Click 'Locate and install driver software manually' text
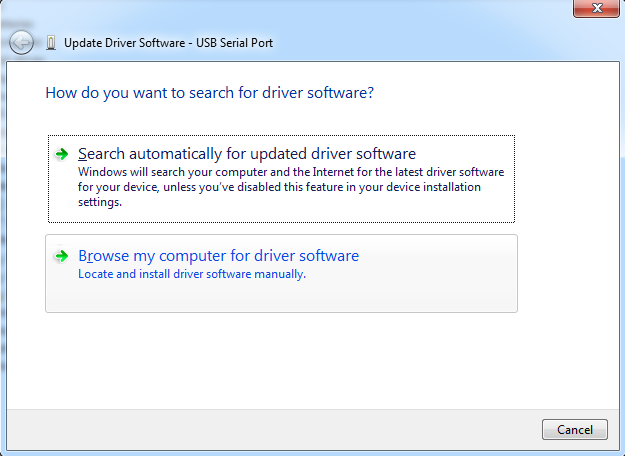 pyautogui.click(x=192, y=274)
